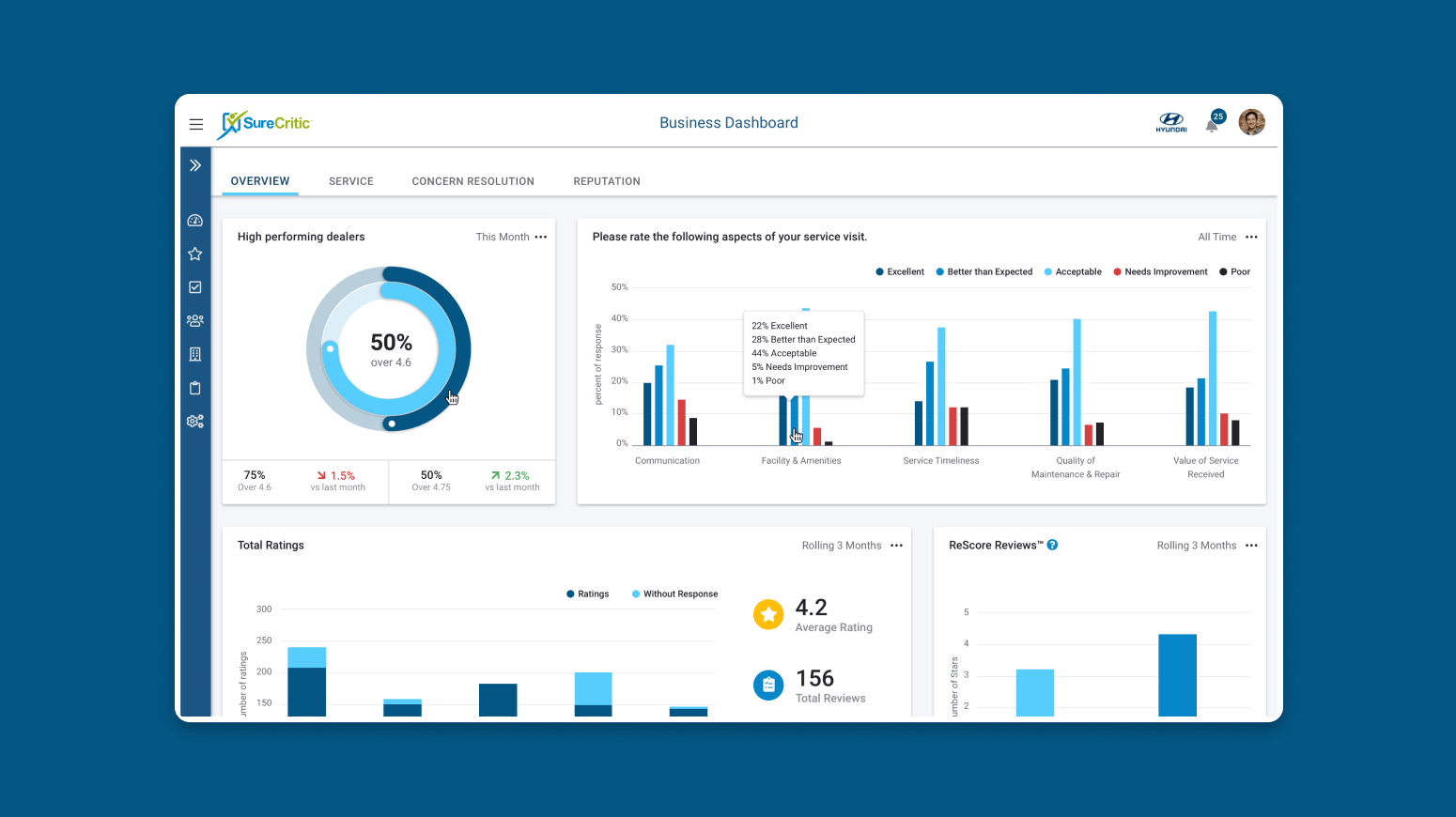The image size is (1456, 817).
Task: Click Value of Service Received label
Action: (x=1206, y=468)
